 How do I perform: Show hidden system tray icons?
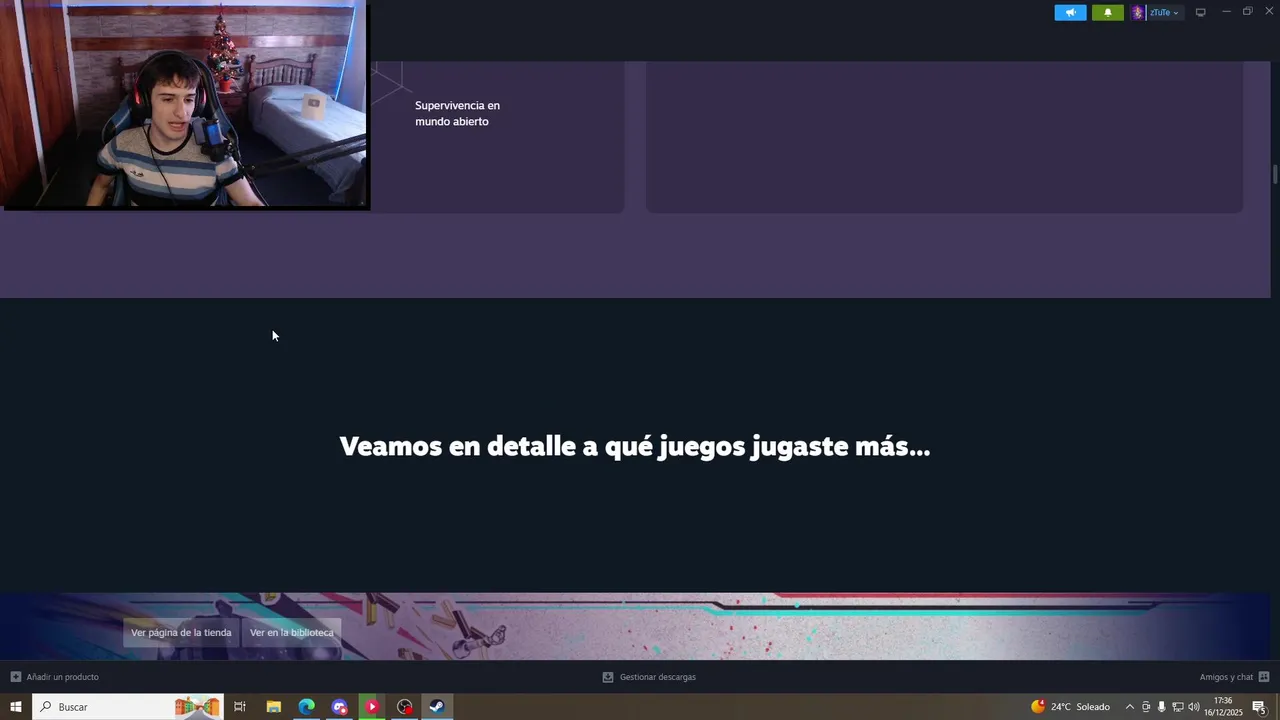1130,707
